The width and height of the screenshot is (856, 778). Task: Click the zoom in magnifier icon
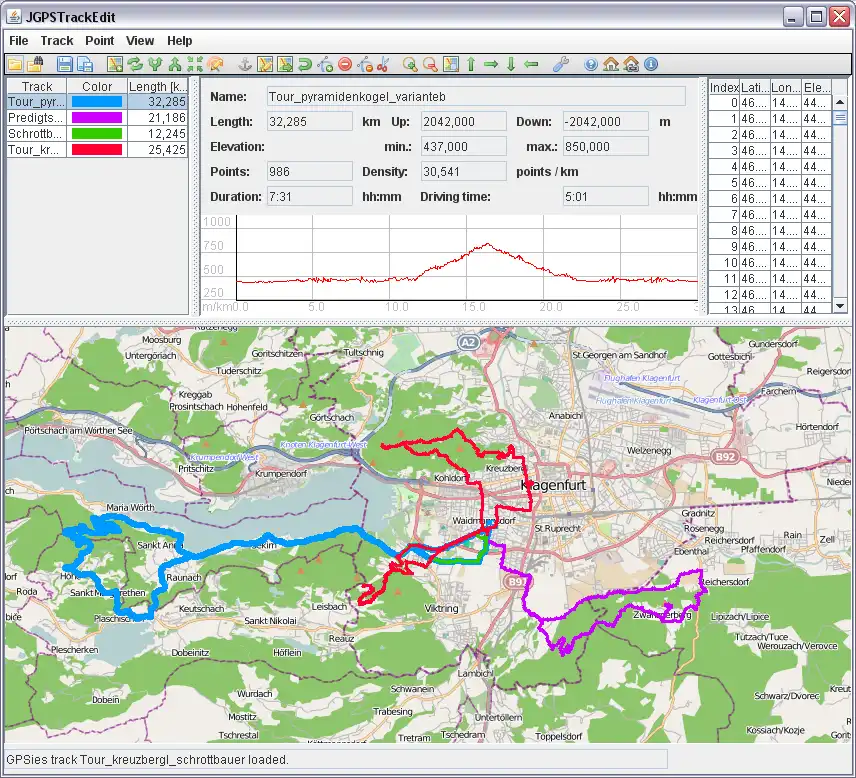[410, 64]
